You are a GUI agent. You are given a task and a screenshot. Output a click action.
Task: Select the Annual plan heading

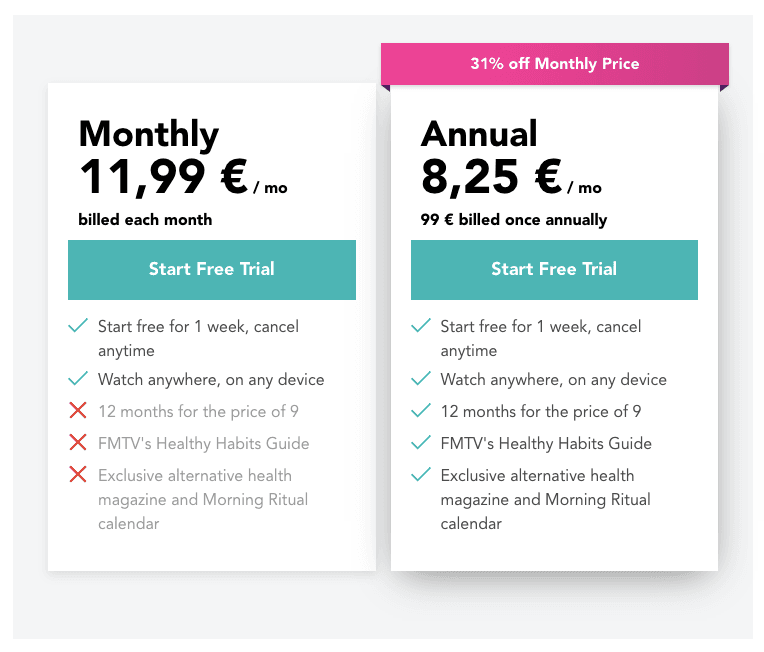pos(479,133)
